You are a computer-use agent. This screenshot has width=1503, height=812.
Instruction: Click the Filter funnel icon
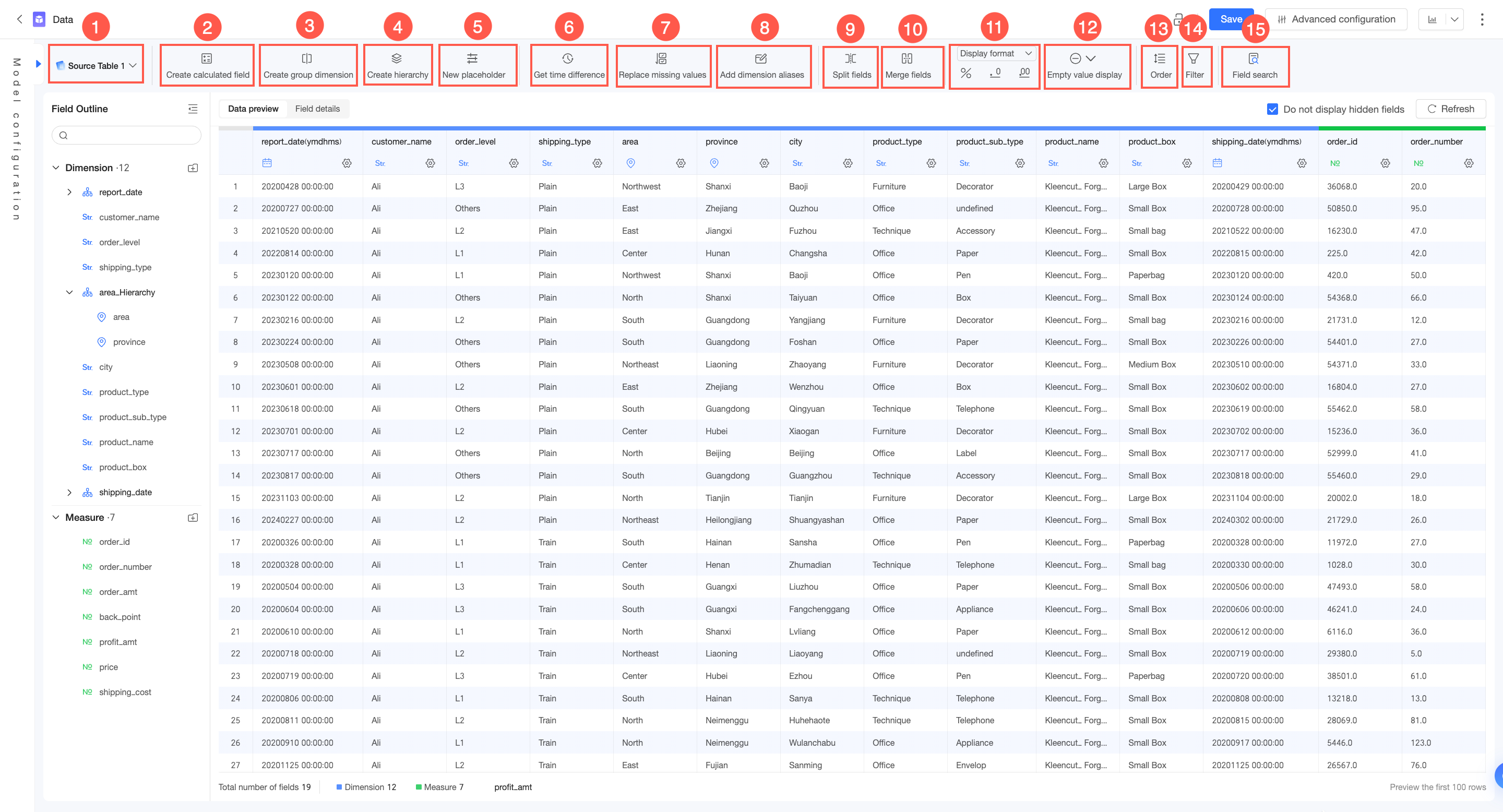point(1193,58)
